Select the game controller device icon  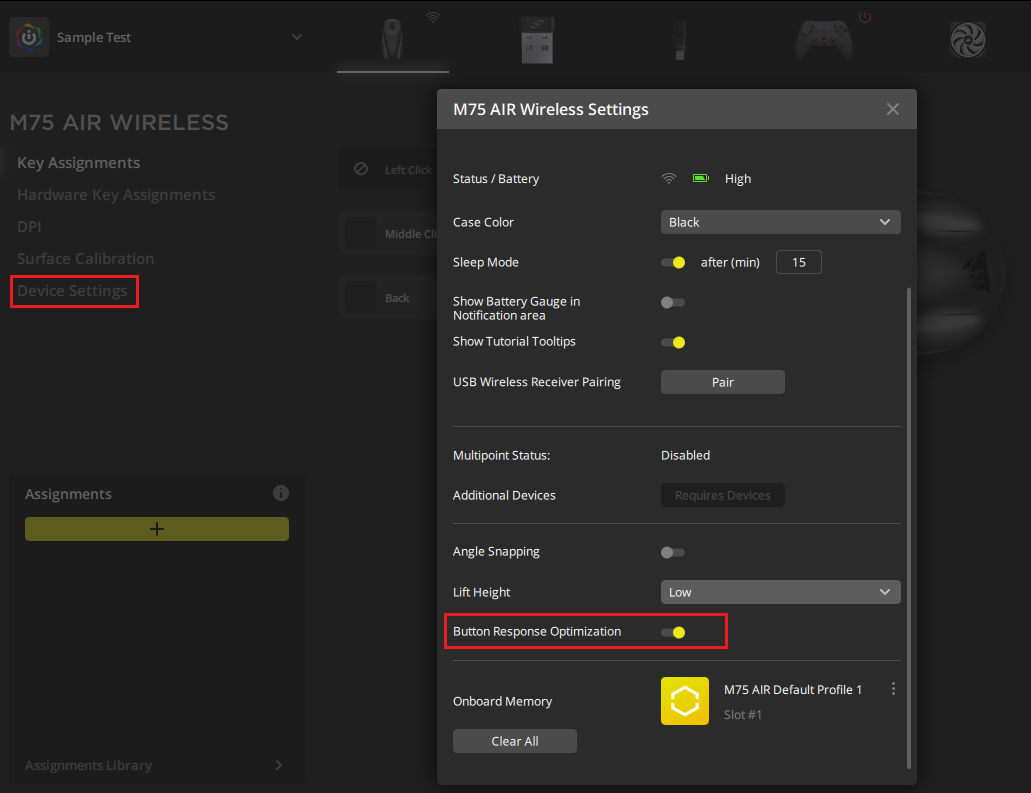point(823,40)
